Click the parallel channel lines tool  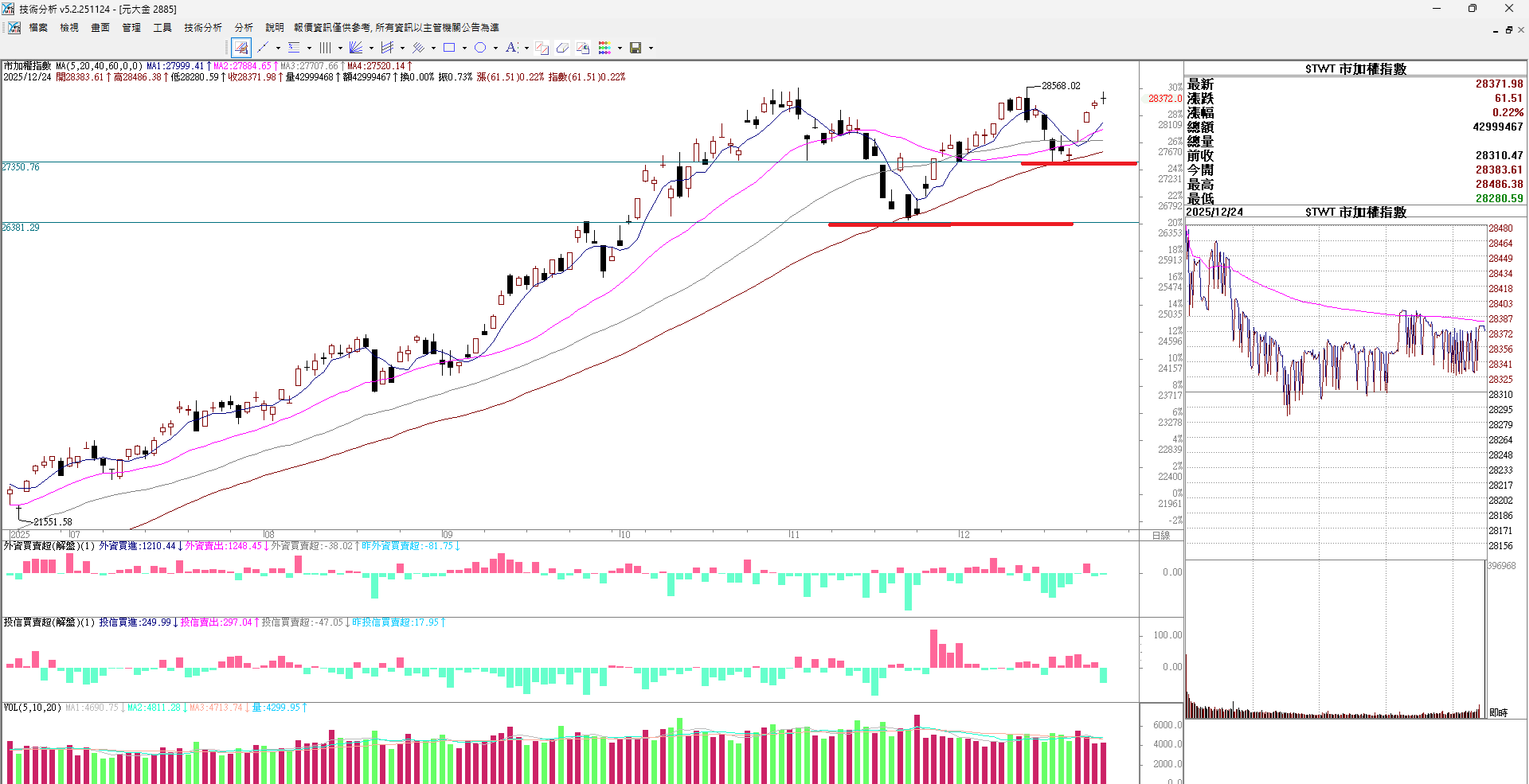418,48
